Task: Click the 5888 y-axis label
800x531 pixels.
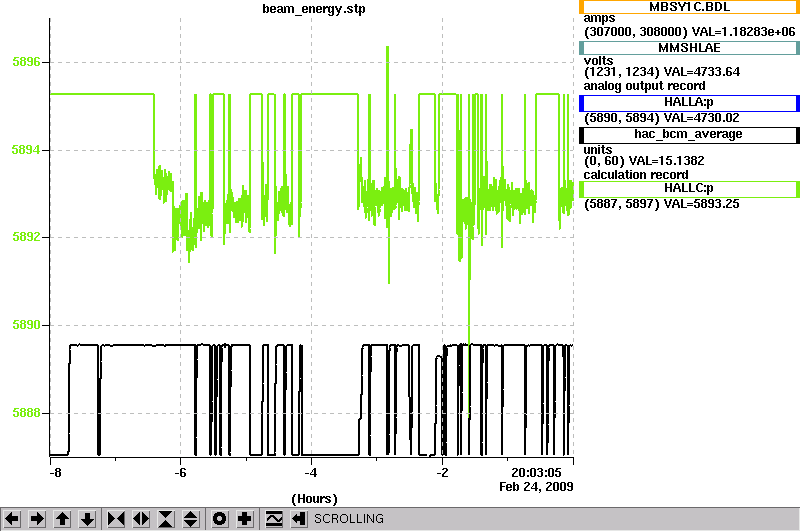Action: point(26,413)
